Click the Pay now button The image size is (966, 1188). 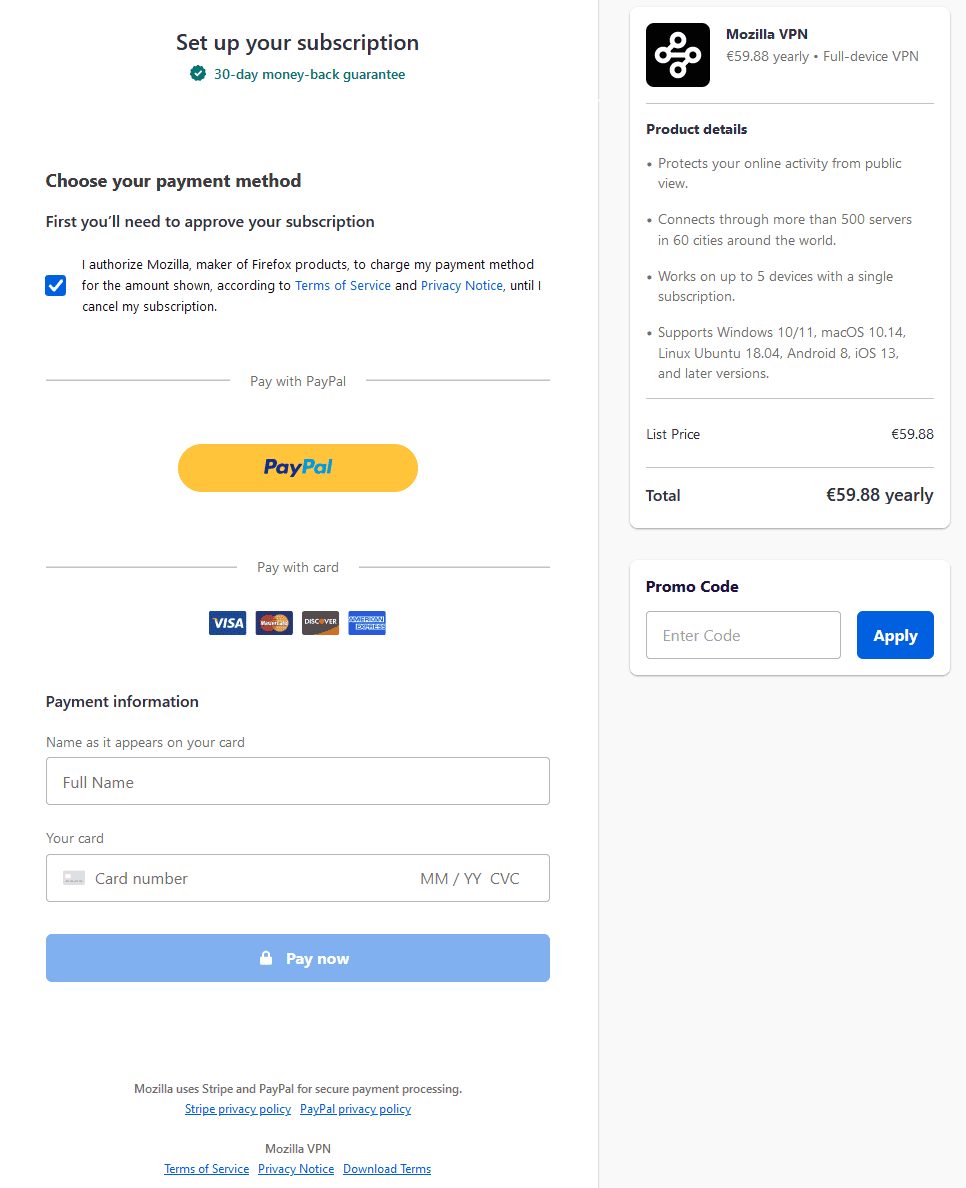(298, 958)
